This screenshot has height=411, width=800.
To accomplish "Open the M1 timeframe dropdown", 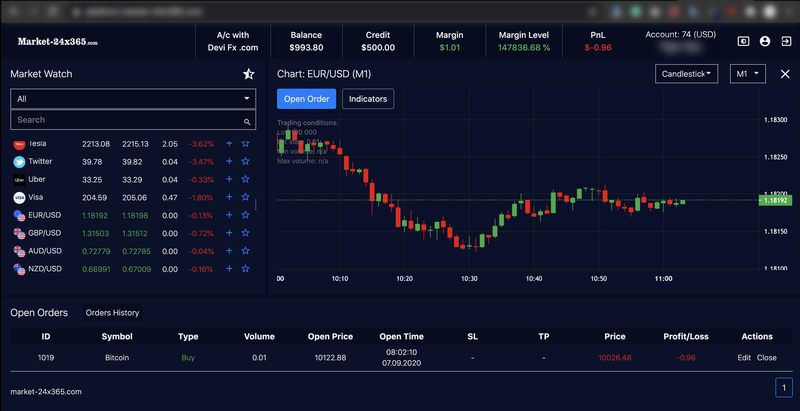I will (748, 74).
